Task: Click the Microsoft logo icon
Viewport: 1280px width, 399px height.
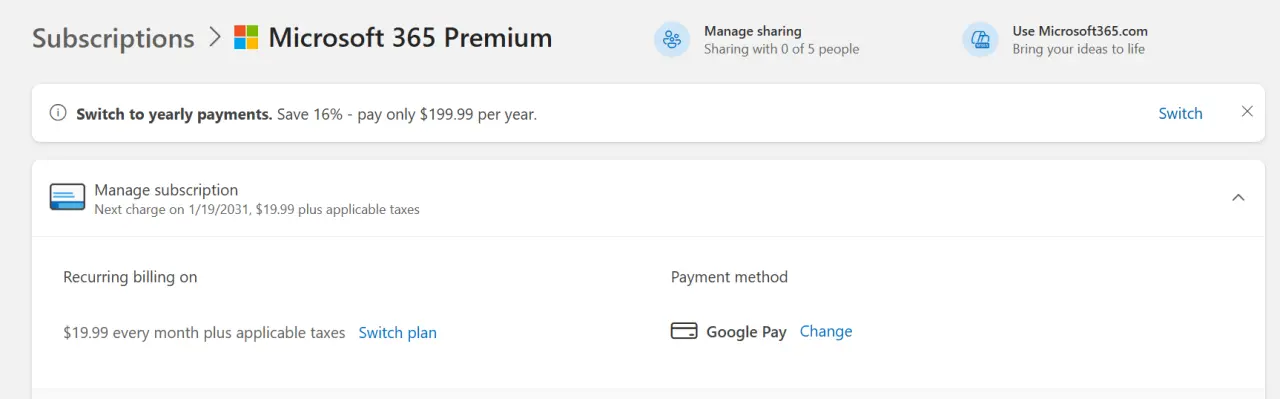Action: [246, 38]
